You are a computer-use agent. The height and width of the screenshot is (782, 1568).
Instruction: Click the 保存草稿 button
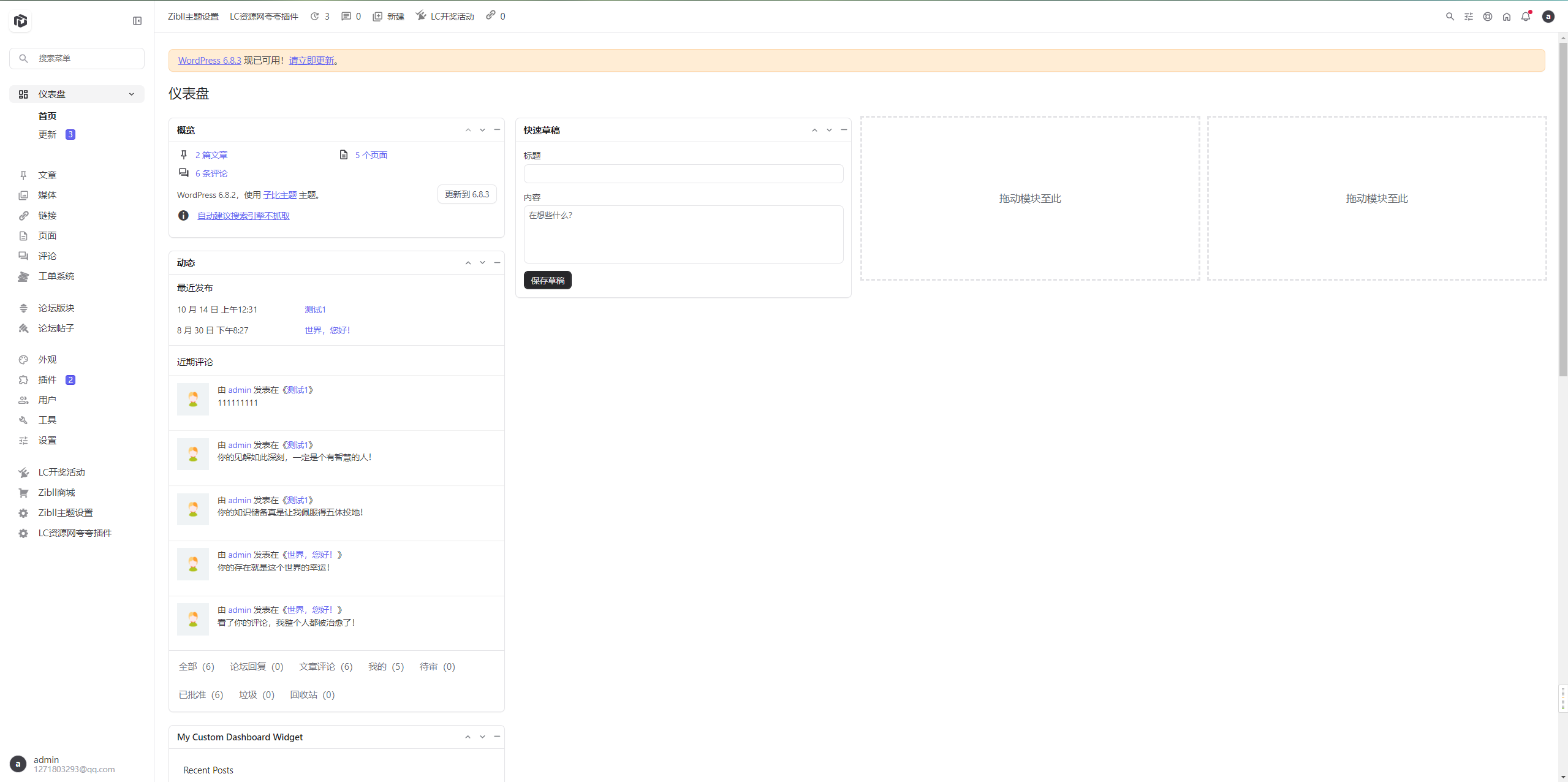(x=547, y=280)
